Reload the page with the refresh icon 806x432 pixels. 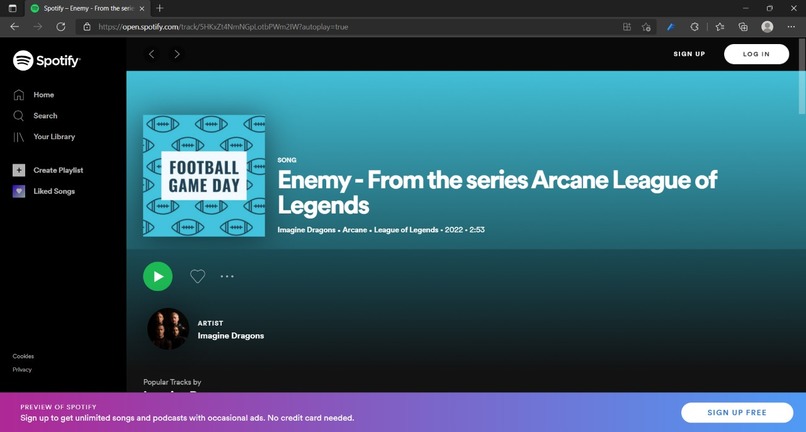pos(61,27)
